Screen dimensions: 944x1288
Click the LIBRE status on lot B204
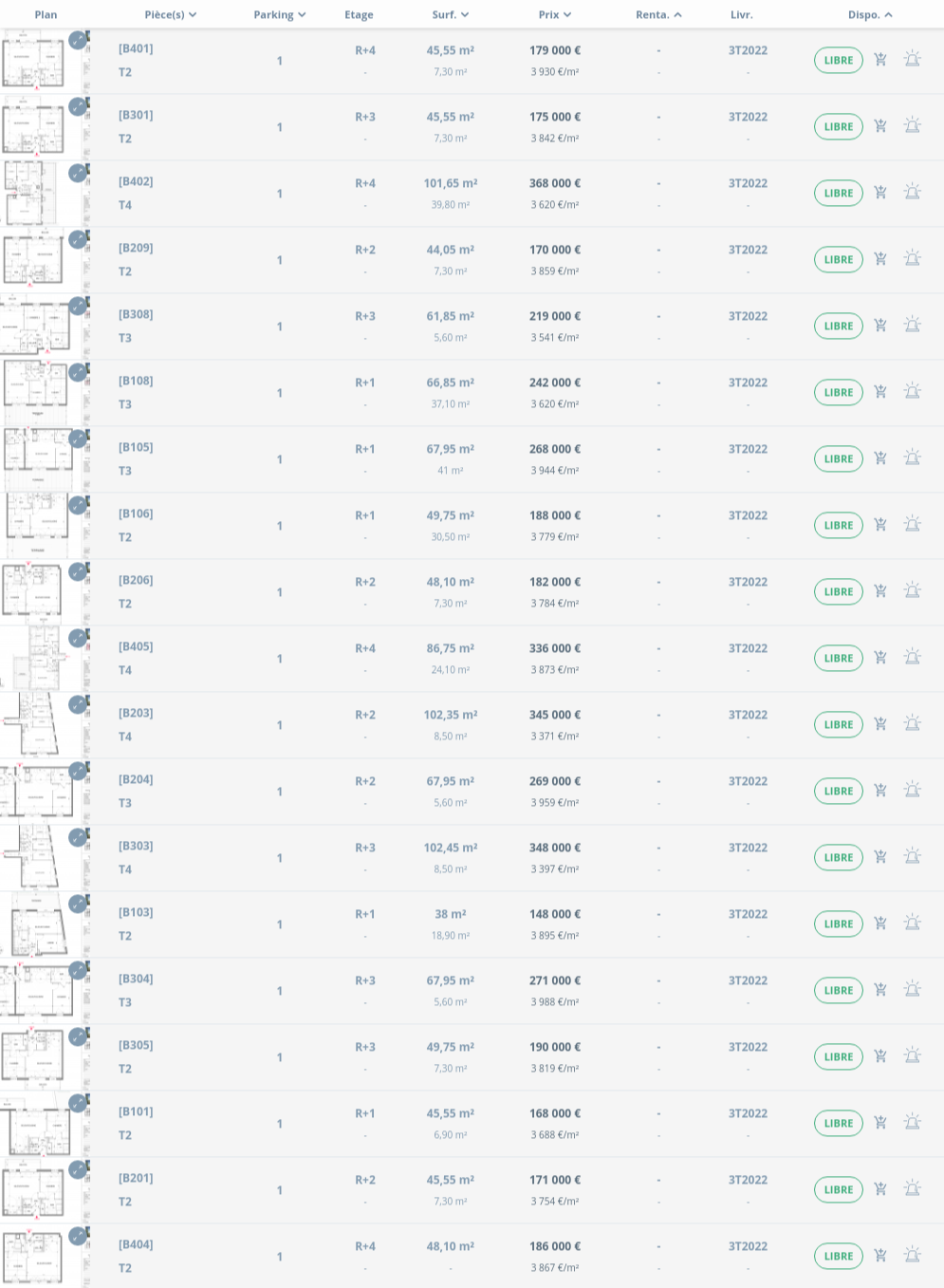tap(838, 791)
